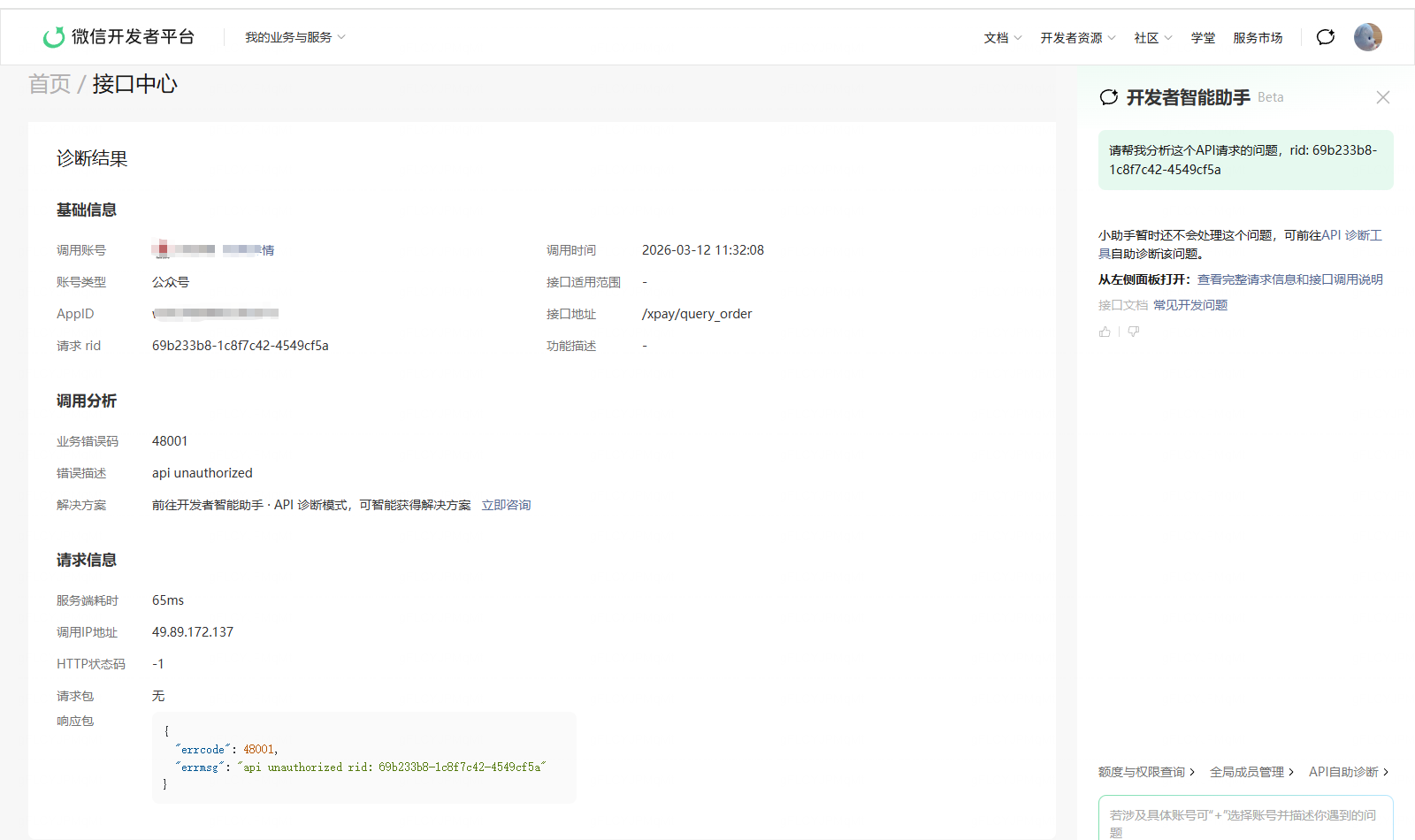The image size is (1415, 840).
Task: Go to 学堂 in top navigation
Action: pos(1203,38)
